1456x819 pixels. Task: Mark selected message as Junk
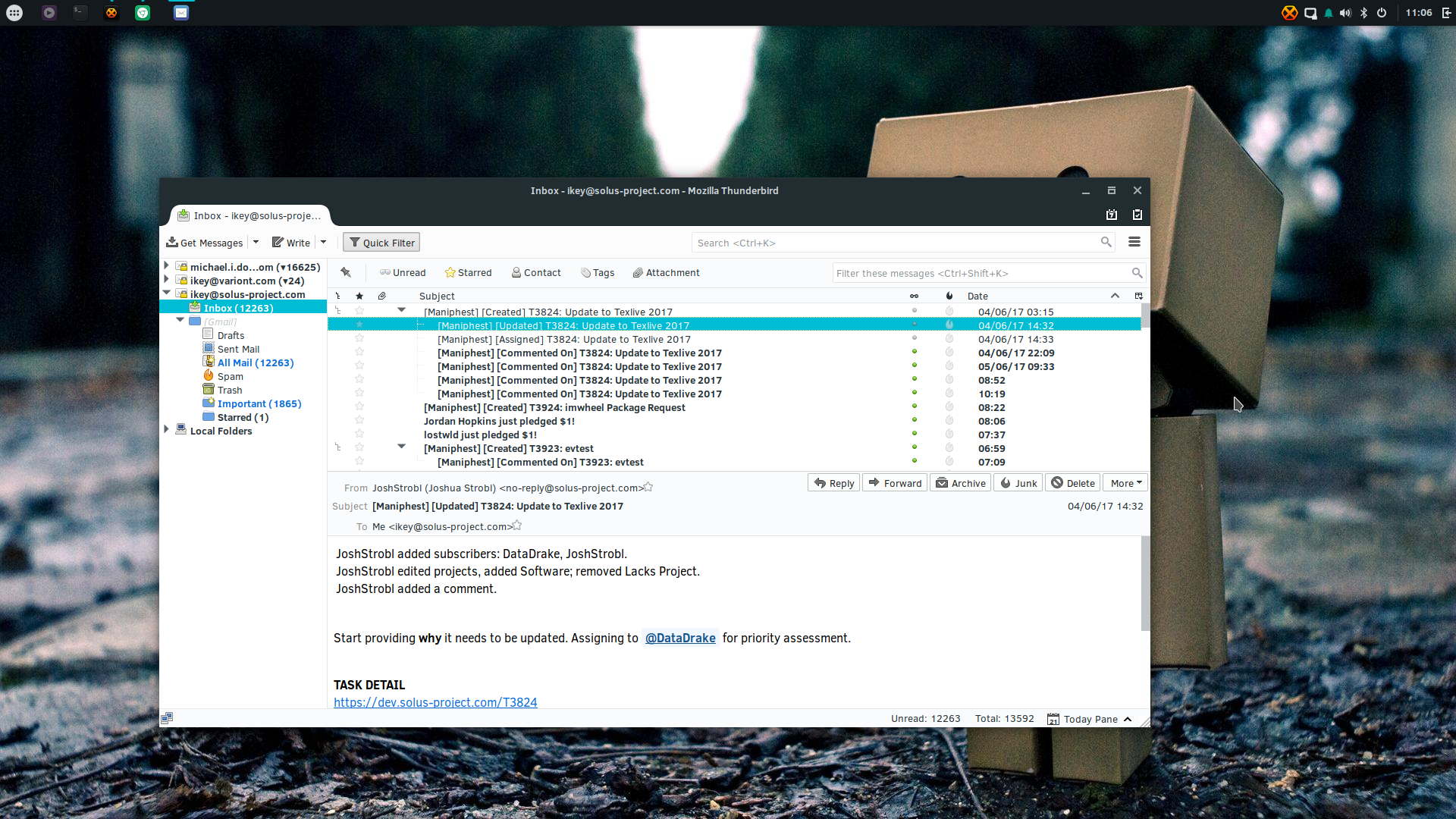coord(1018,483)
